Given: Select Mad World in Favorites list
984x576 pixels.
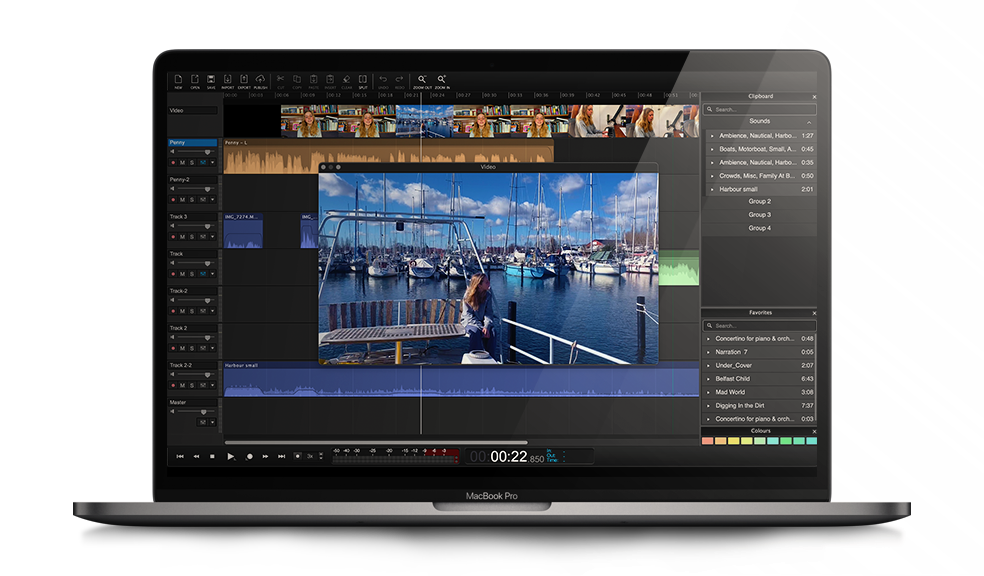Looking at the screenshot, I should [x=730, y=393].
